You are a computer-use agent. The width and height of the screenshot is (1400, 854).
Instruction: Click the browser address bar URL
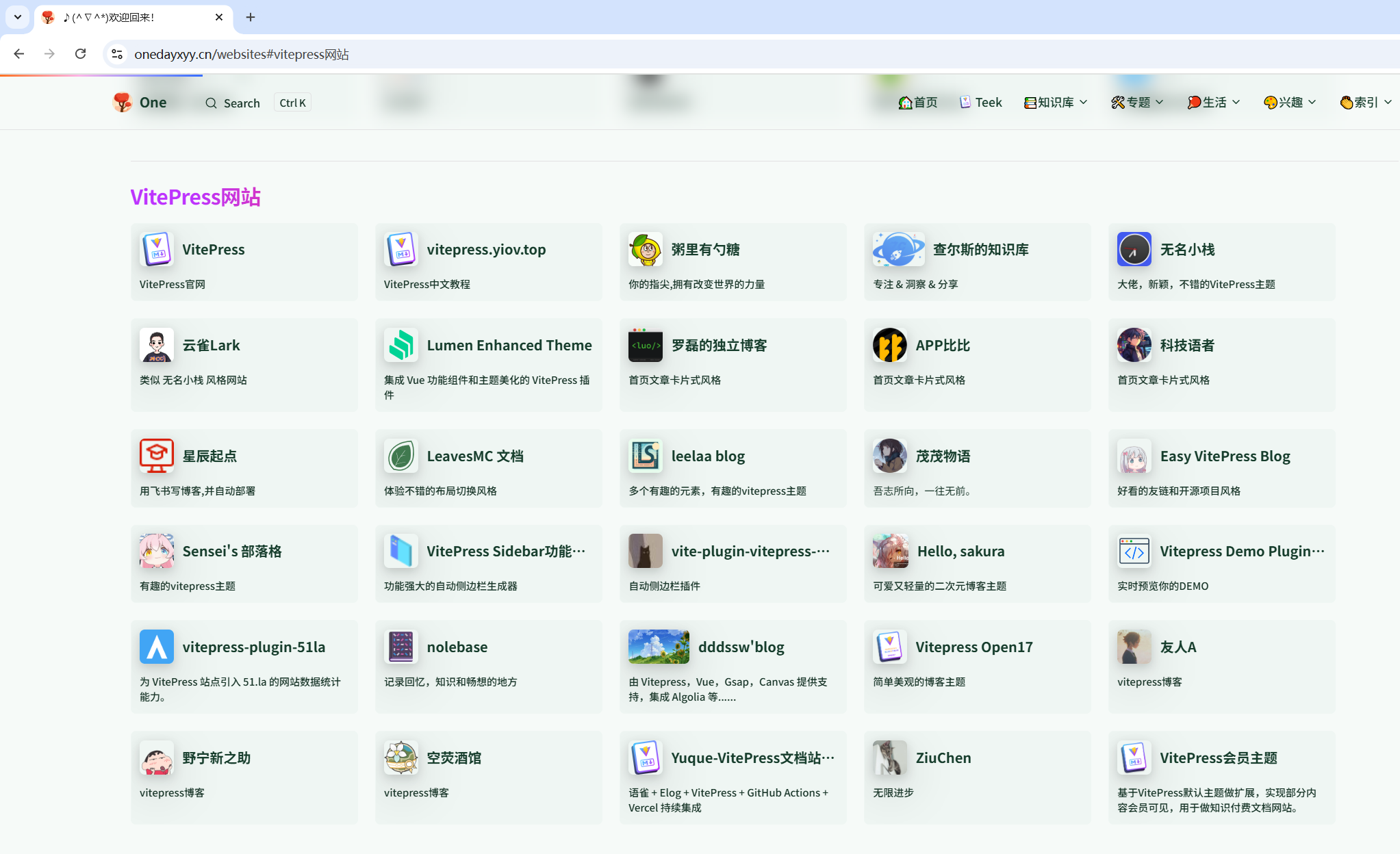click(242, 54)
